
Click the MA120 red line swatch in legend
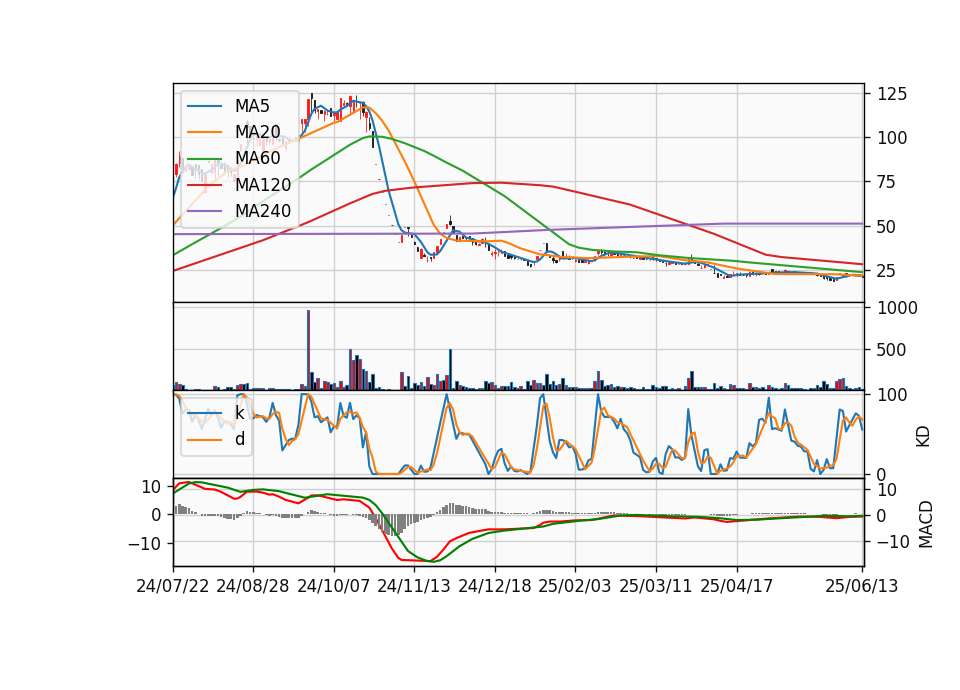[204, 185]
